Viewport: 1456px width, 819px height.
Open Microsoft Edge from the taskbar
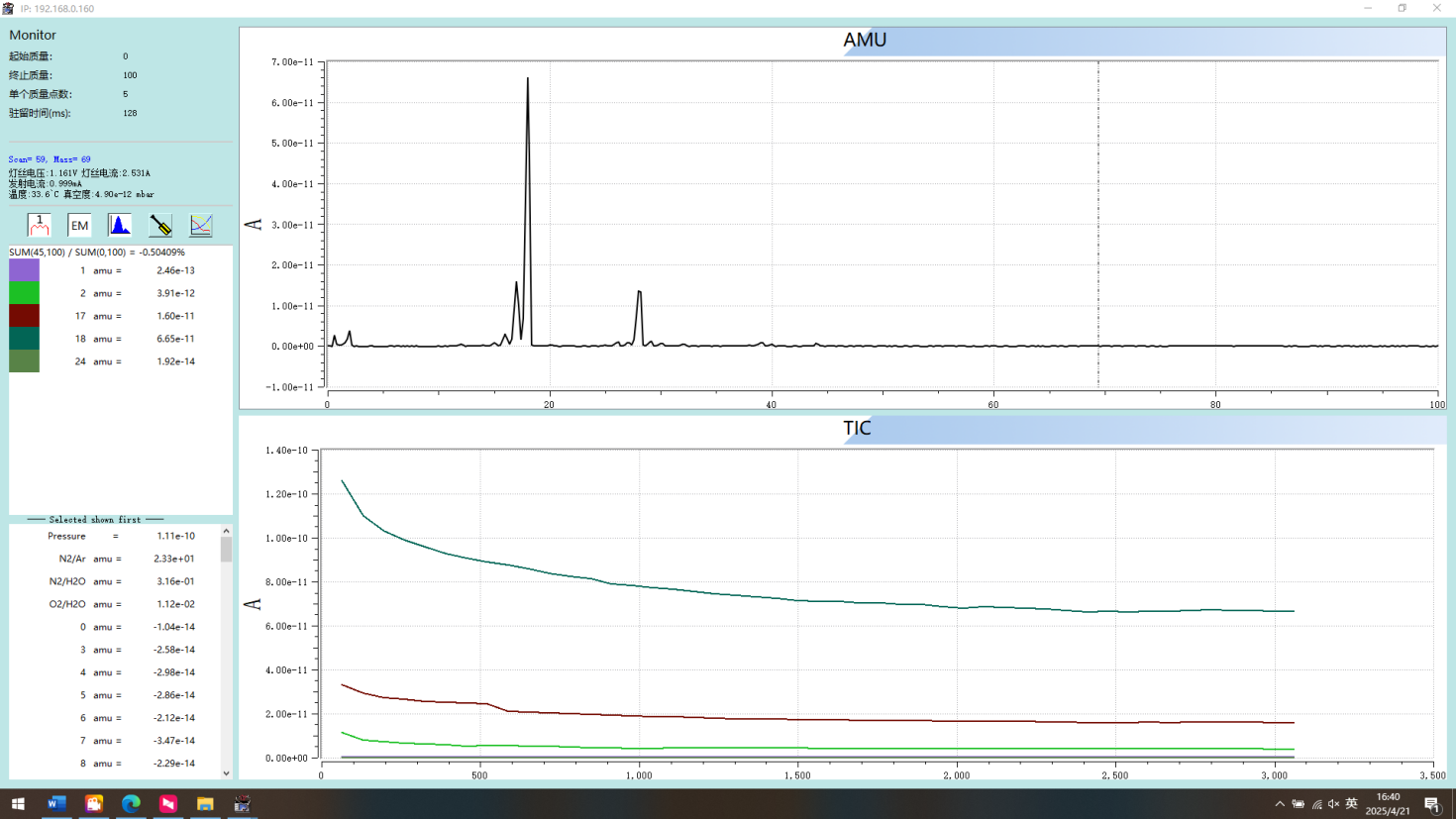(131, 803)
